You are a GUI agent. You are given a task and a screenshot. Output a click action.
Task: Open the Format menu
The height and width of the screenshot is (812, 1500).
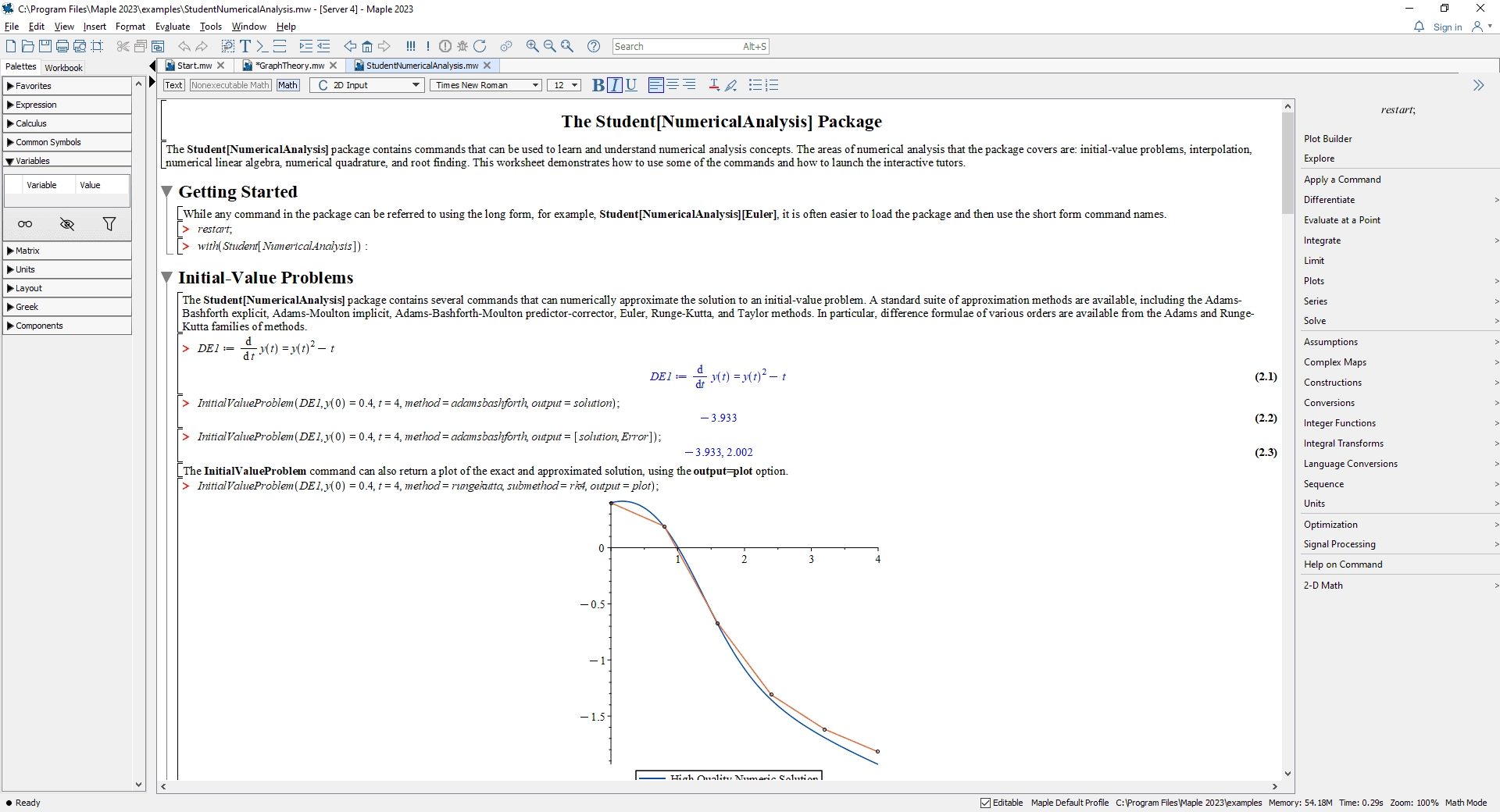click(x=130, y=27)
